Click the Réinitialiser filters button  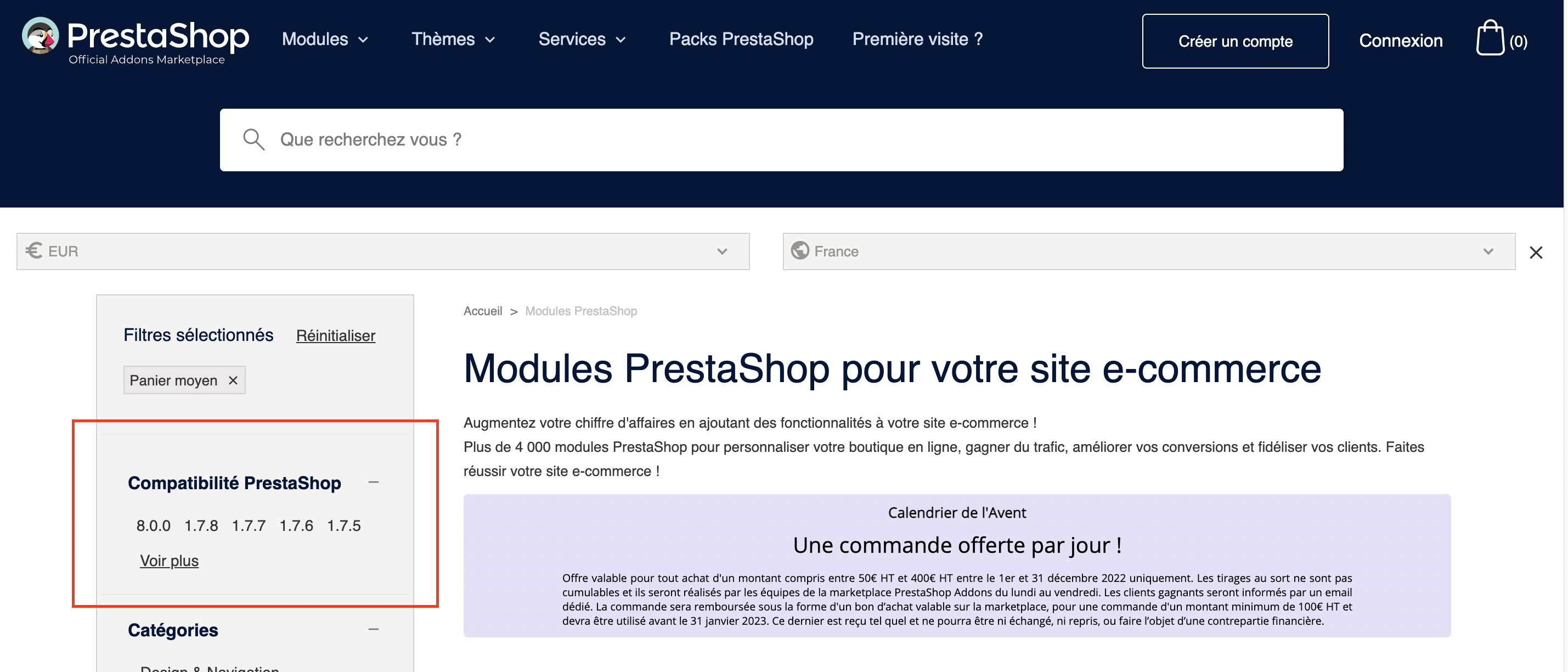click(335, 335)
